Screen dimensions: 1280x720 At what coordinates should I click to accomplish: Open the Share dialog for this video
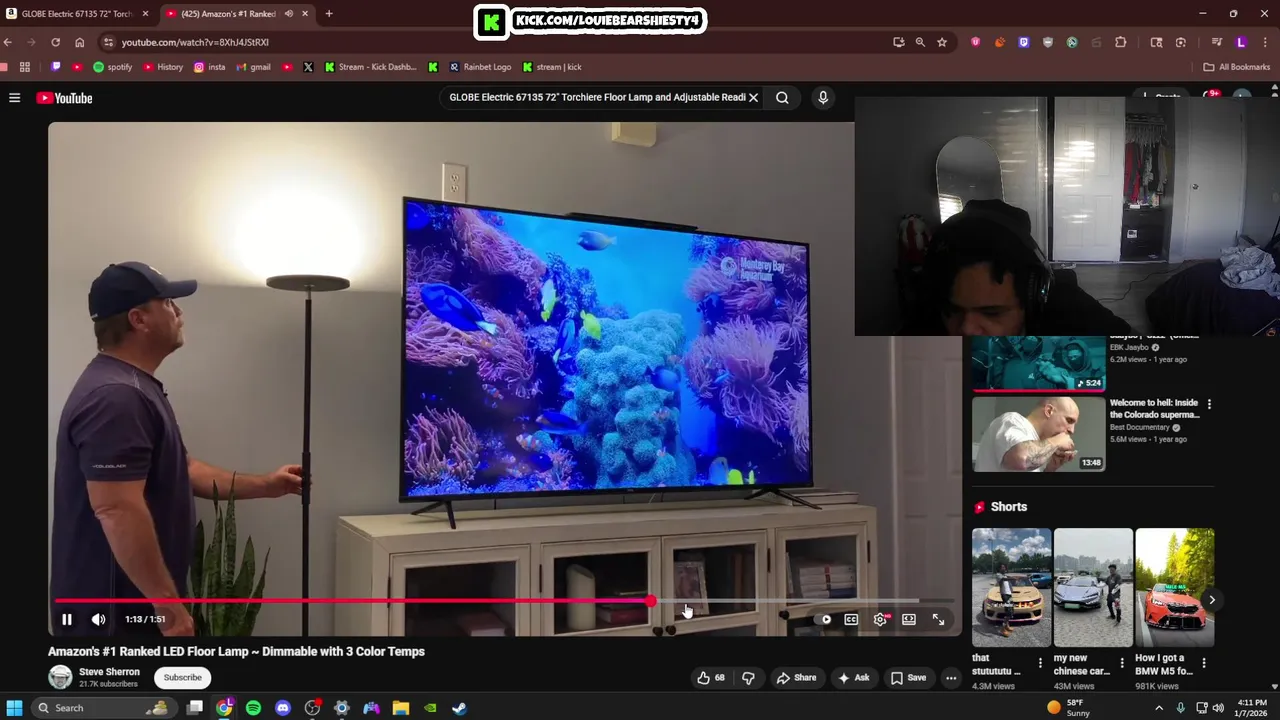point(796,678)
